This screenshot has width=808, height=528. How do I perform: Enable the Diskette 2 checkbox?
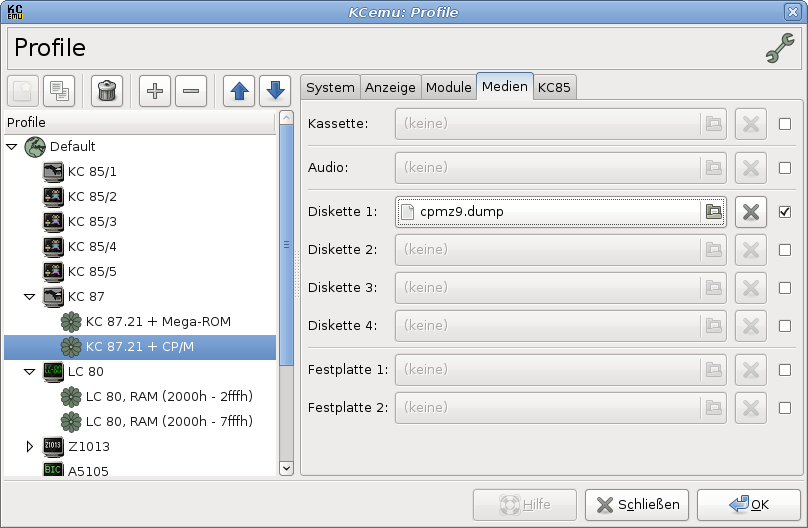point(785,250)
